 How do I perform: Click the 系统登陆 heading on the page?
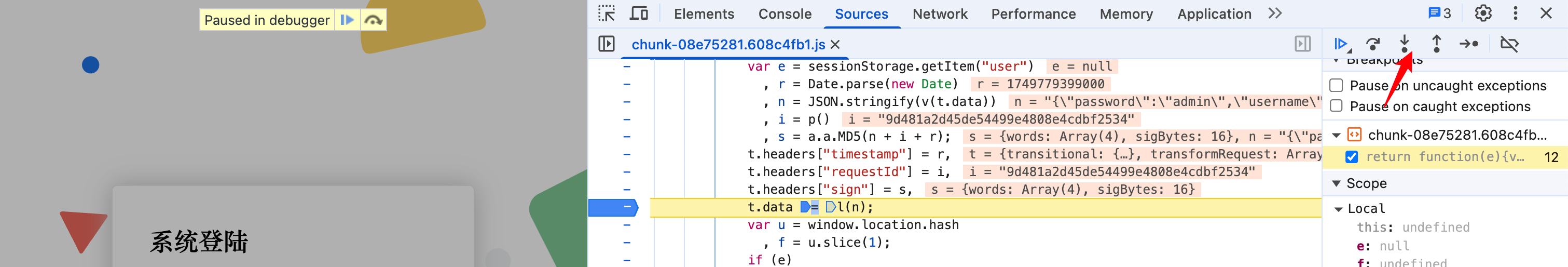coord(199,242)
